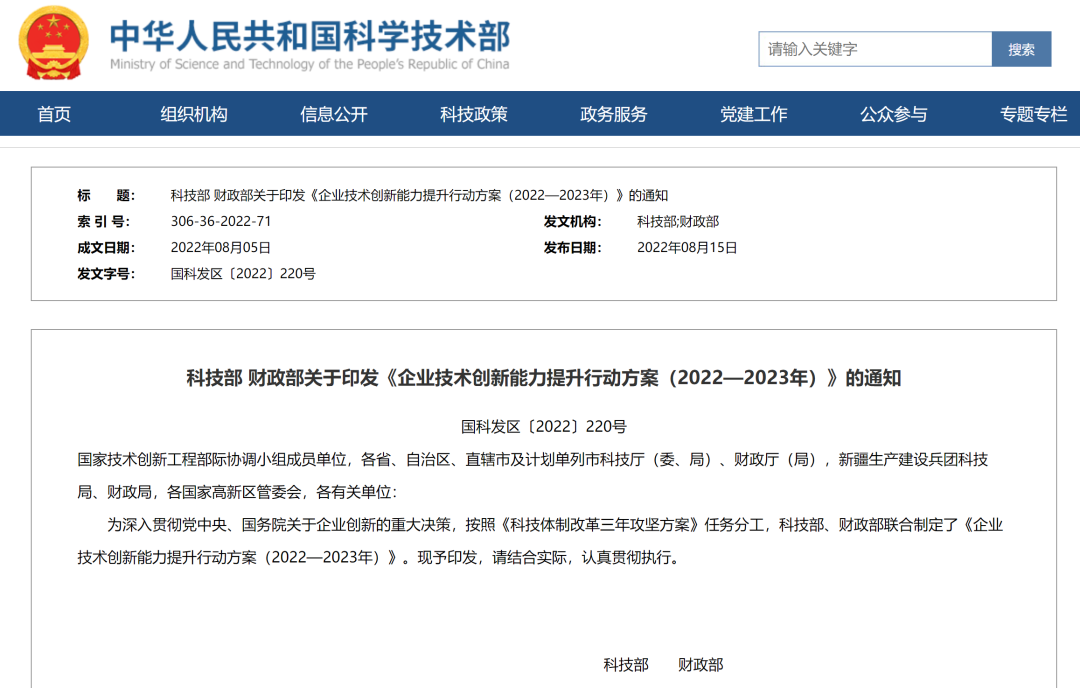Click the ministry name heading 中华人民共和国科学技术部
Screen dimensions: 1080x688
coord(310,37)
